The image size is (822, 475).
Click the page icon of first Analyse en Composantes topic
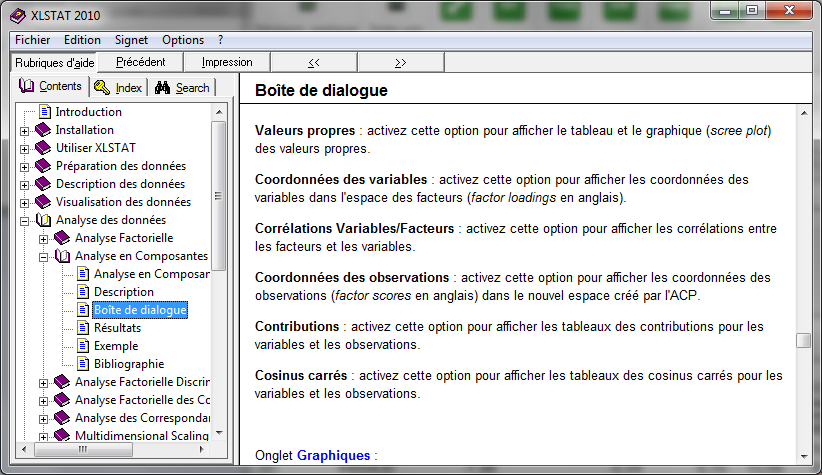pyautogui.click(x=83, y=274)
